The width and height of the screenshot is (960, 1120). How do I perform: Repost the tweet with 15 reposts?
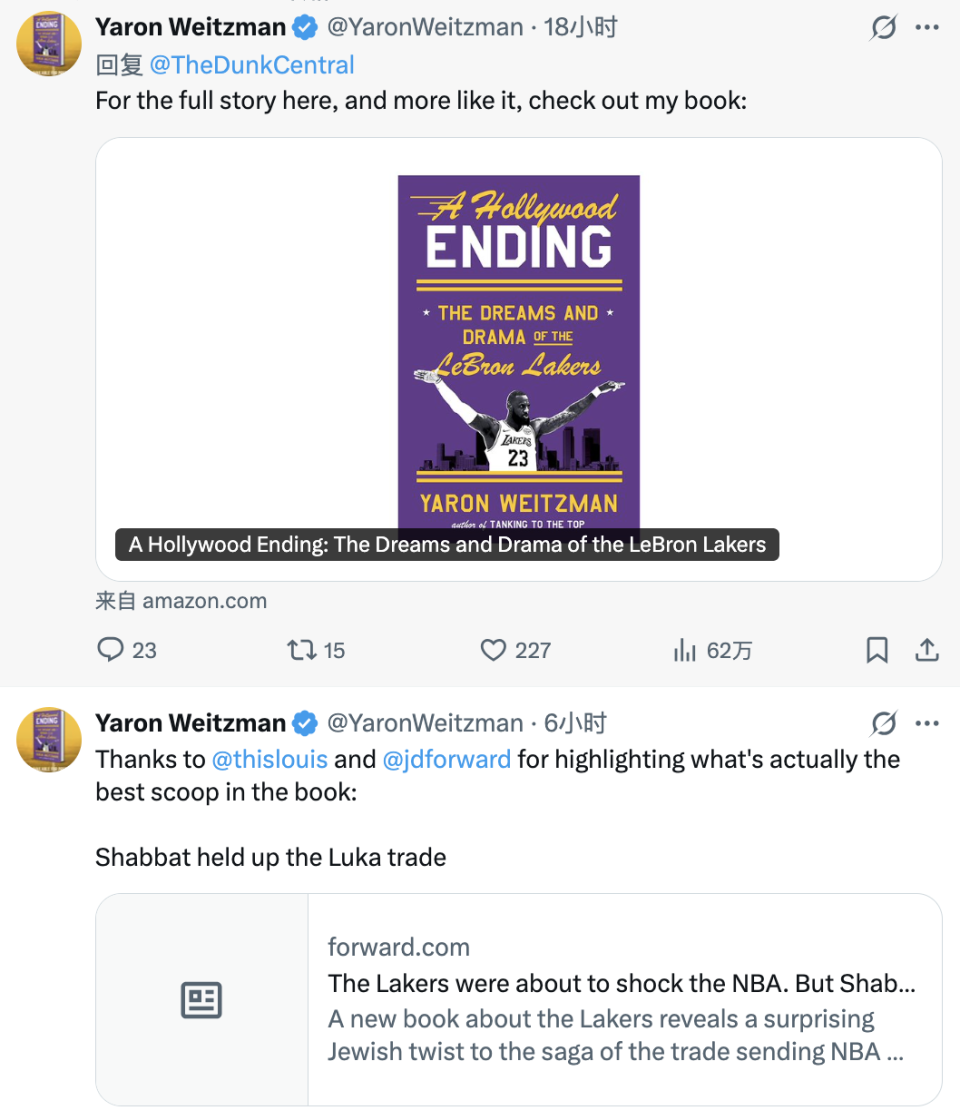(x=300, y=651)
